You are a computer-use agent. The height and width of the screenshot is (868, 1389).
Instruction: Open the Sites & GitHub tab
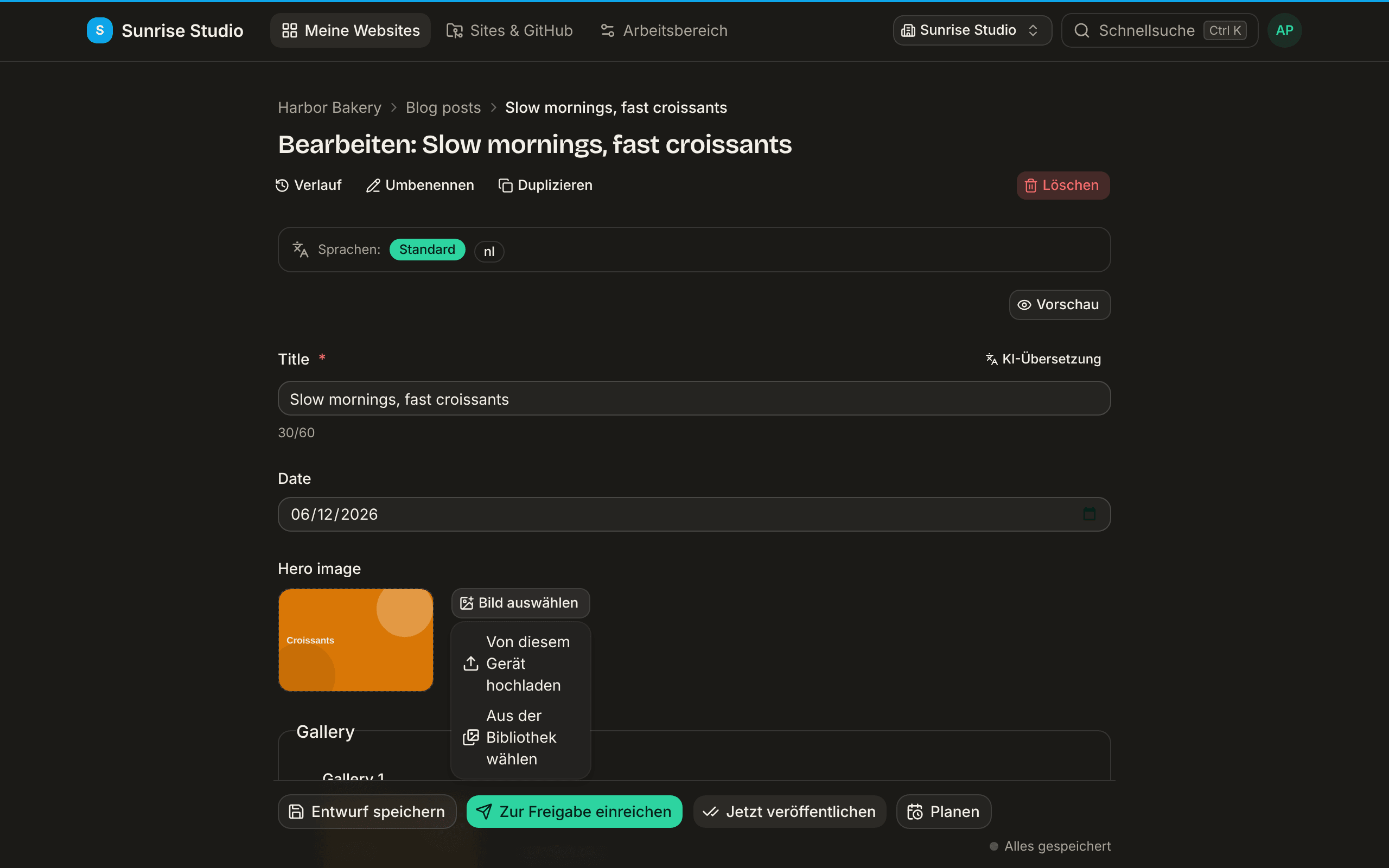509,30
